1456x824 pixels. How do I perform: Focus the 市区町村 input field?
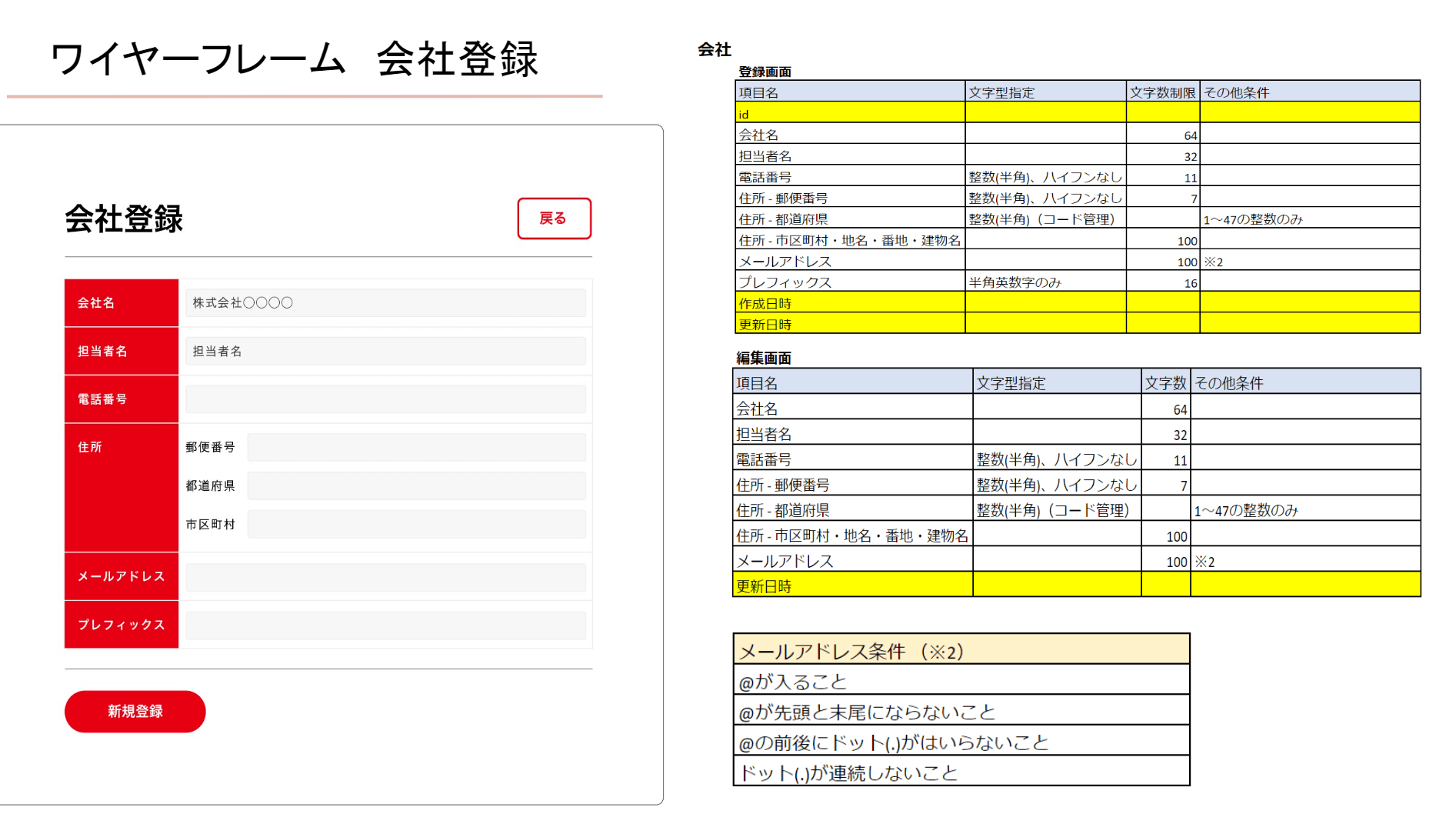pos(416,525)
